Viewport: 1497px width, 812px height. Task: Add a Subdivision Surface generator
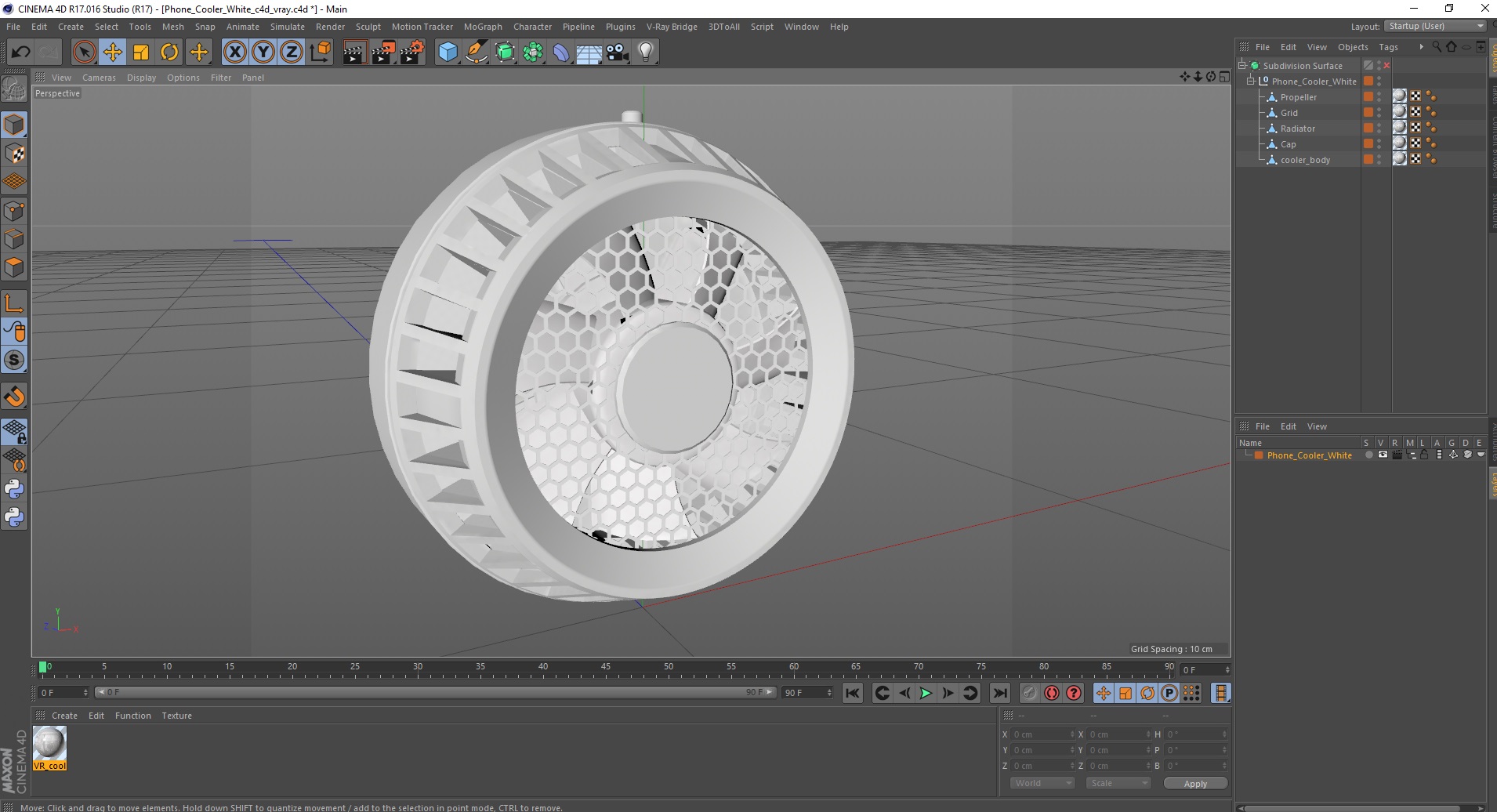click(x=505, y=53)
